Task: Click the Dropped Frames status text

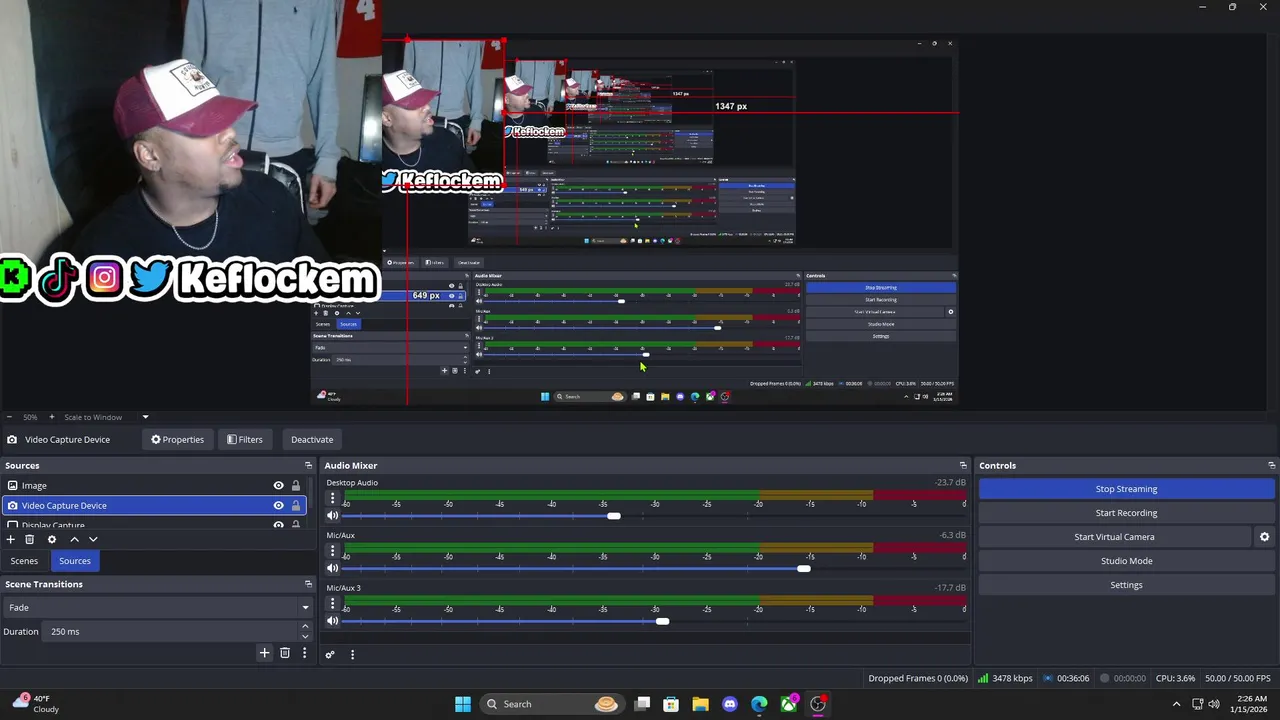Action: 918,678
